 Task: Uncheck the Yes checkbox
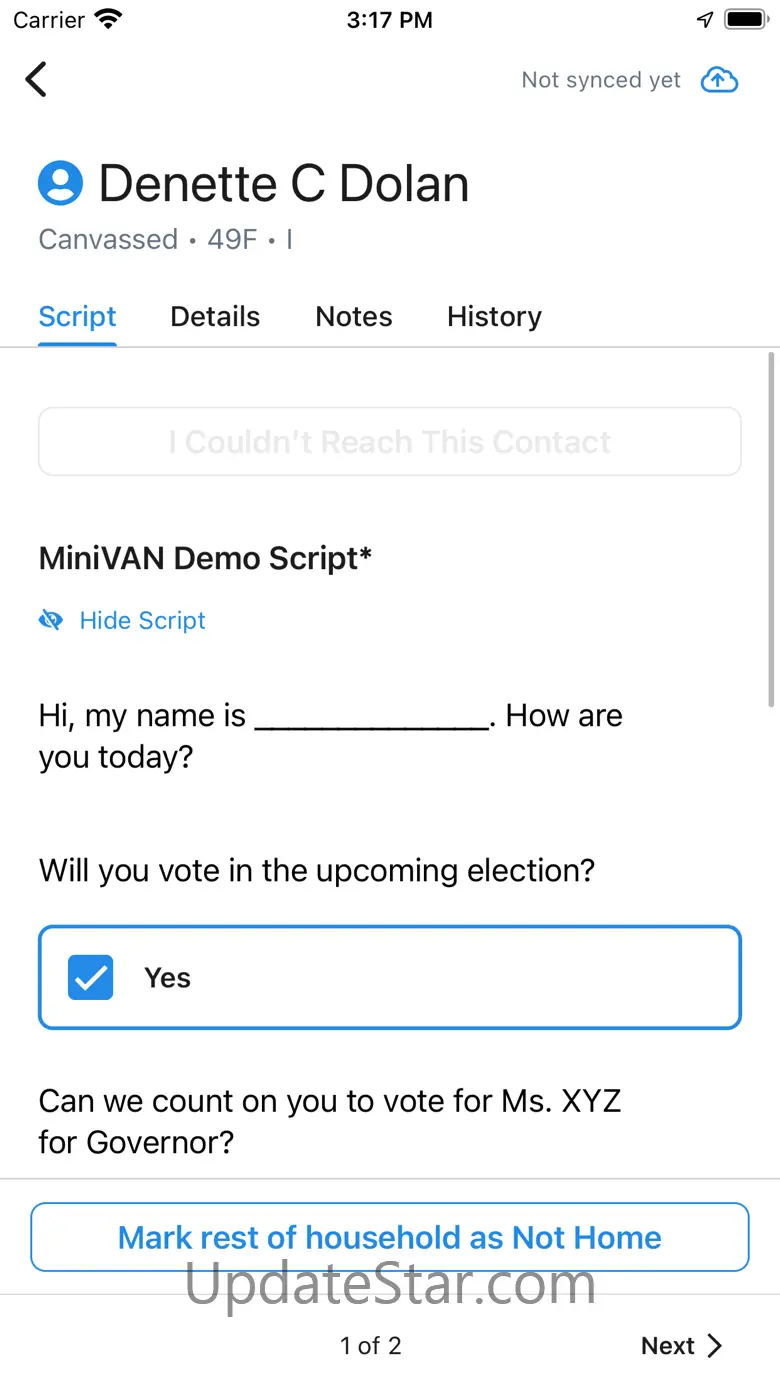(x=90, y=978)
